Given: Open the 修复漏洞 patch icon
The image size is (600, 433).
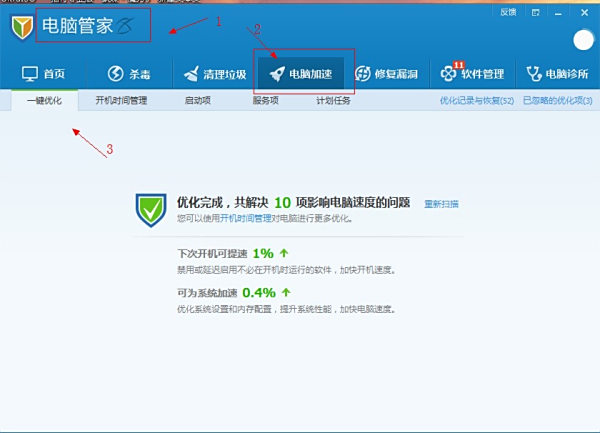Looking at the screenshot, I should [363, 73].
